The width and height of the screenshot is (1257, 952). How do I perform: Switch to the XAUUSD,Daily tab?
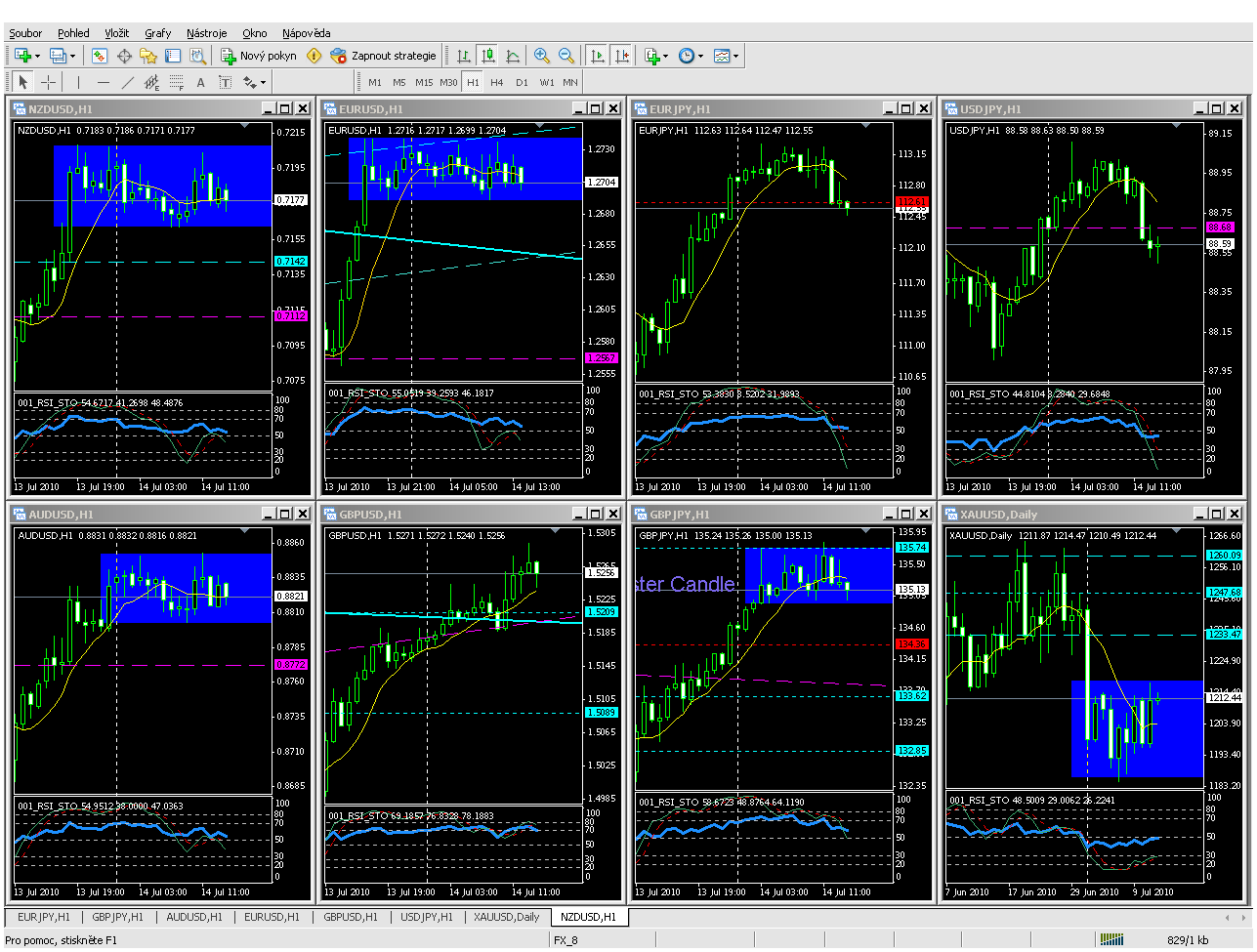506,918
